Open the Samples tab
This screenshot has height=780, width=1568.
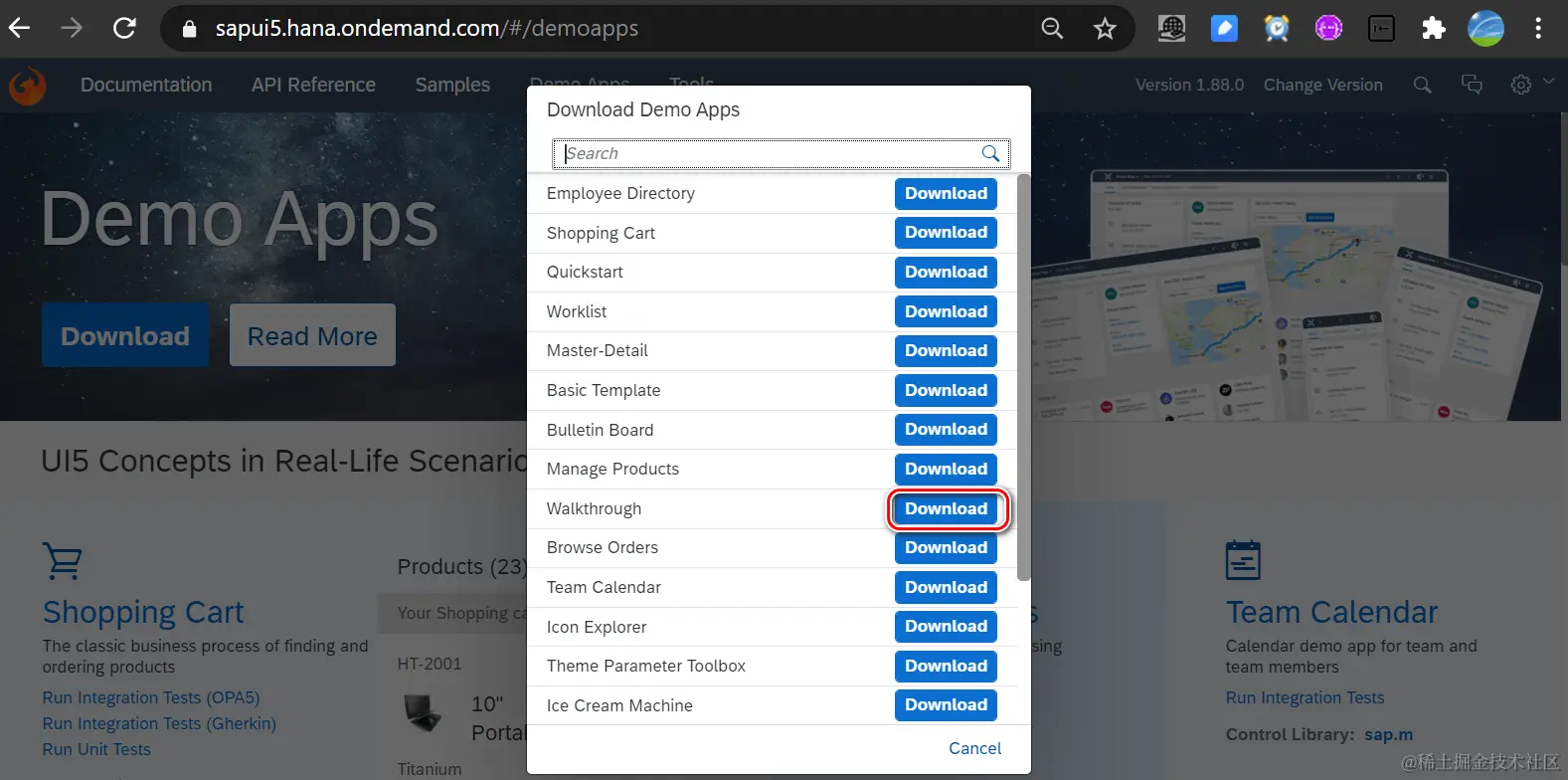452,86
